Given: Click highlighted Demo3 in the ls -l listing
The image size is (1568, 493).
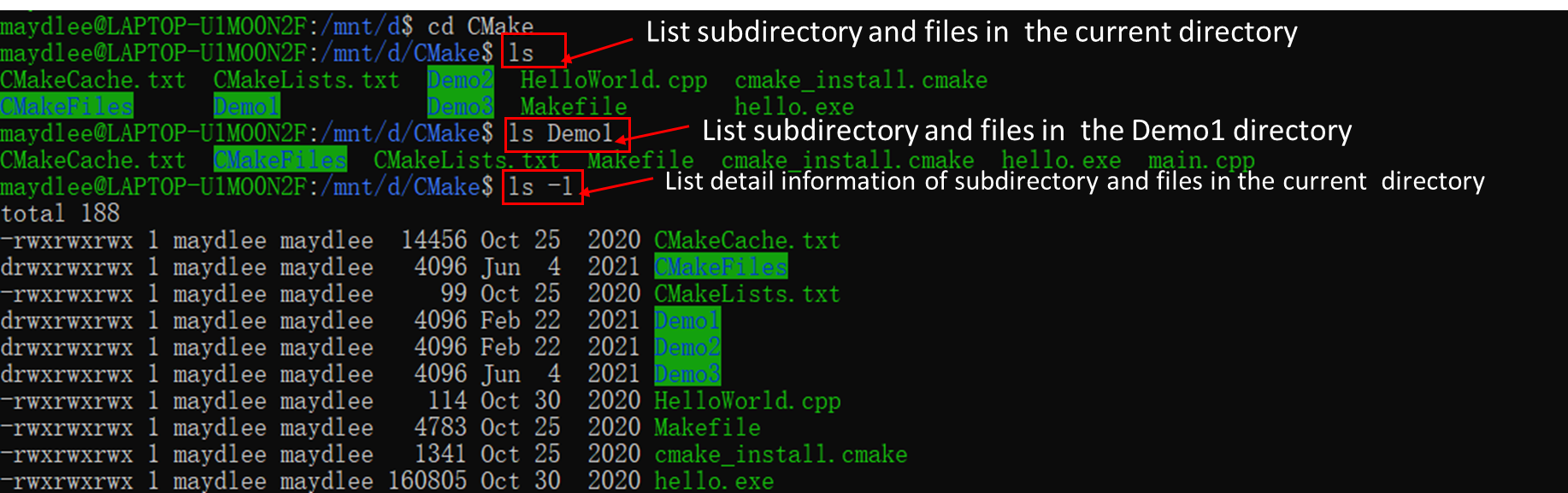Looking at the screenshot, I should 687,373.
